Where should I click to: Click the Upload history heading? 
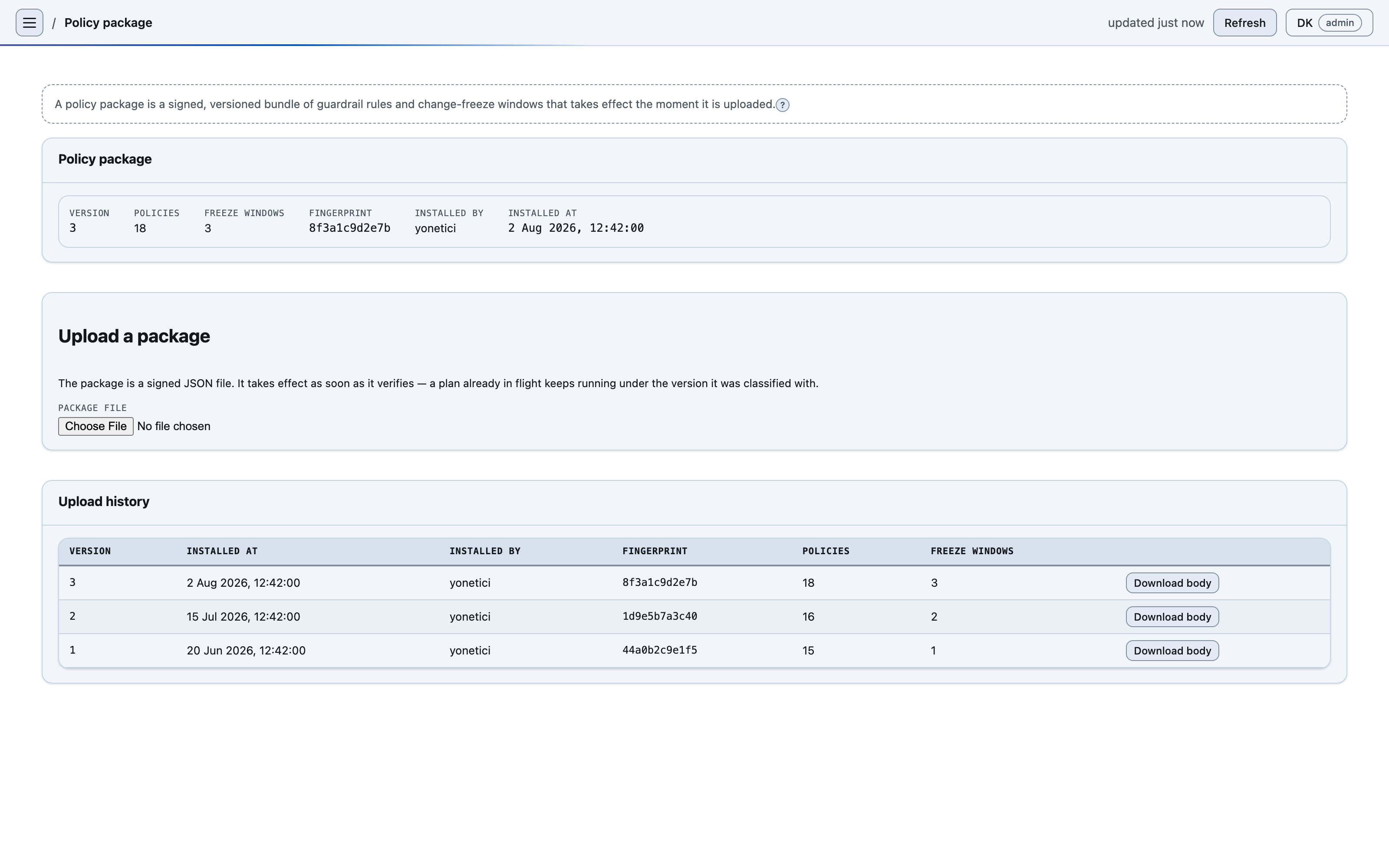tap(104, 501)
